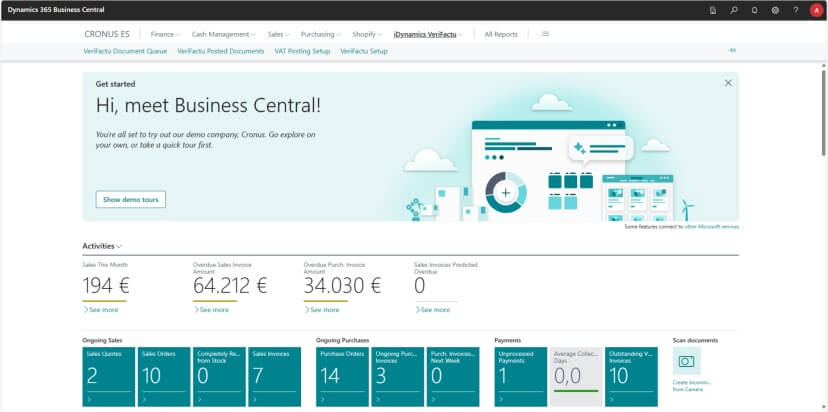Expand the Sales menu
The height and width of the screenshot is (412, 828).
click(278, 34)
